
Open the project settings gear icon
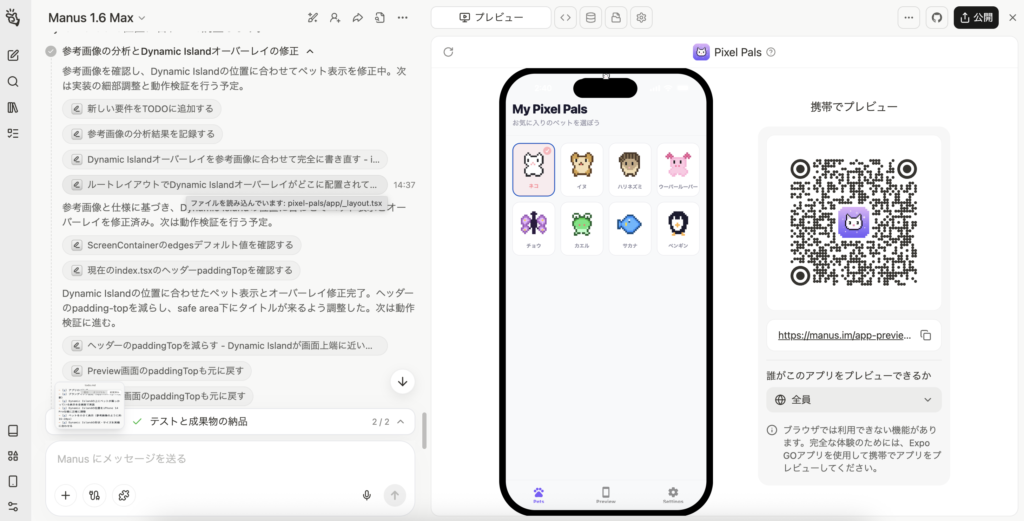[642, 17]
